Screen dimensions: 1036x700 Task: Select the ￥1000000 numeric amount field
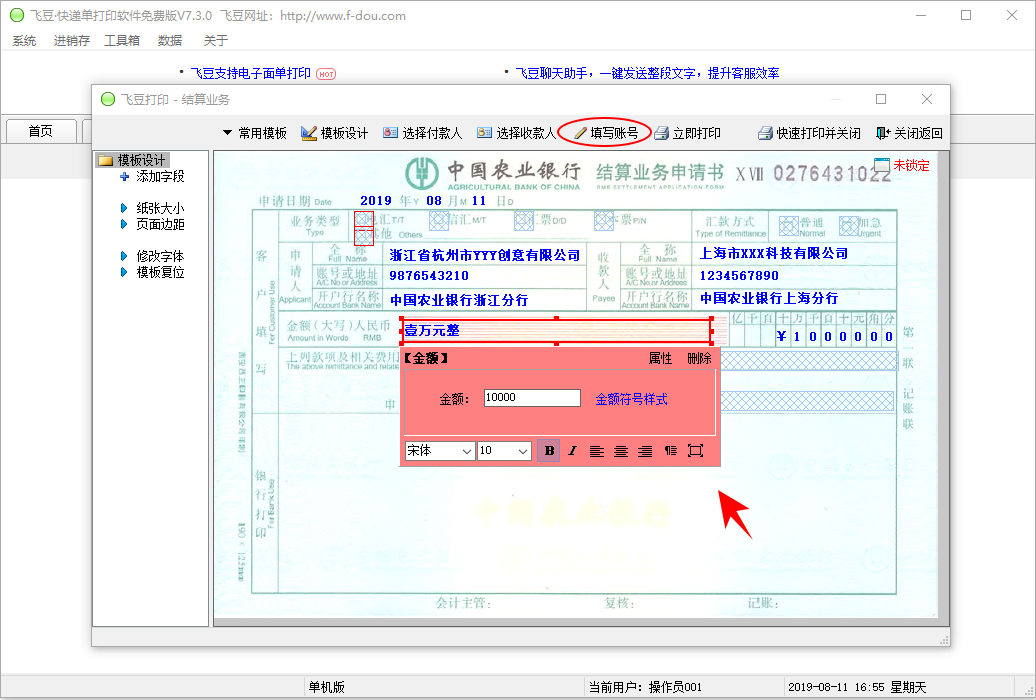(835, 336)
